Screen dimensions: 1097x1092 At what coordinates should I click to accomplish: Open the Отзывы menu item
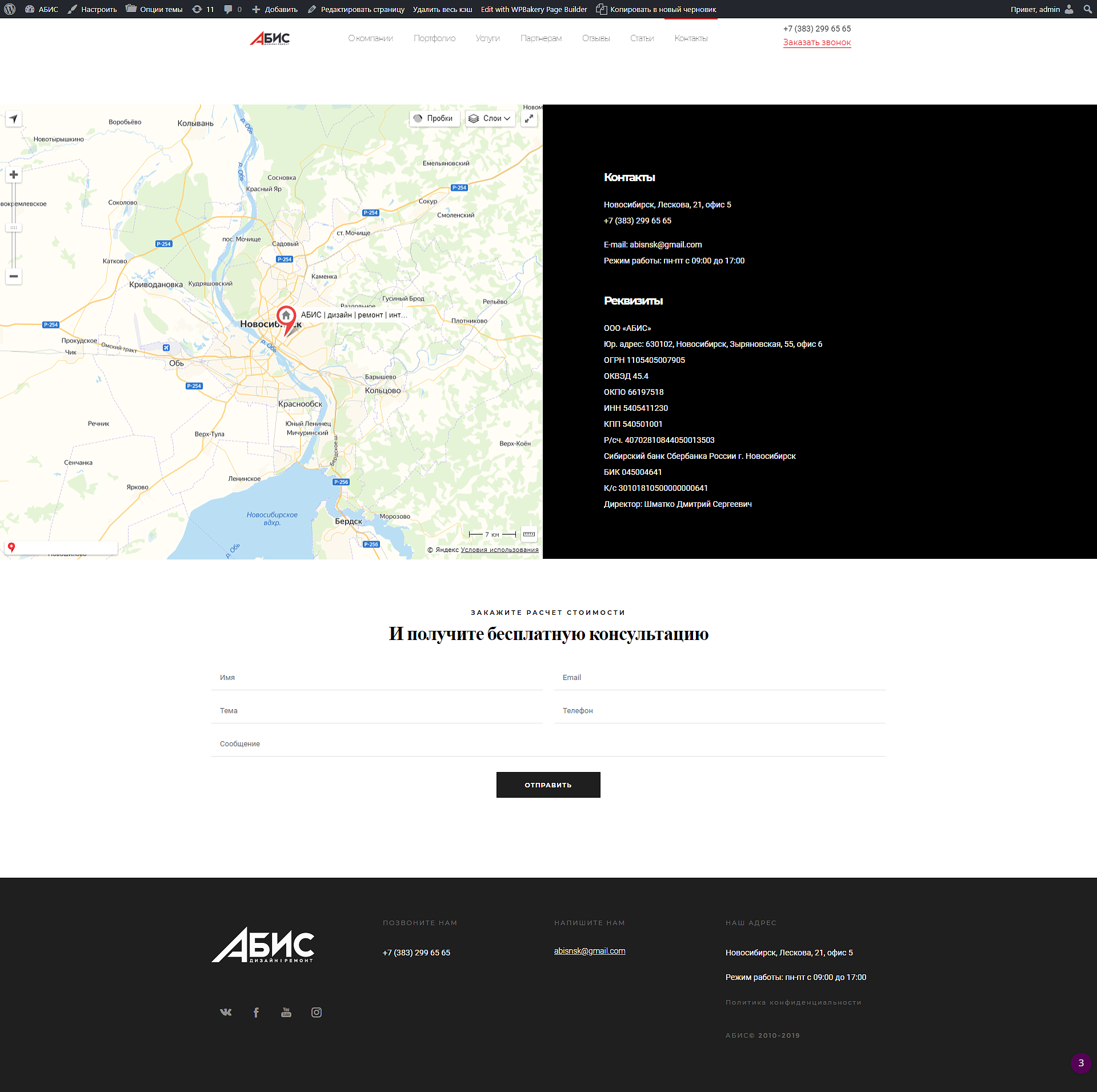pos(596,38)
